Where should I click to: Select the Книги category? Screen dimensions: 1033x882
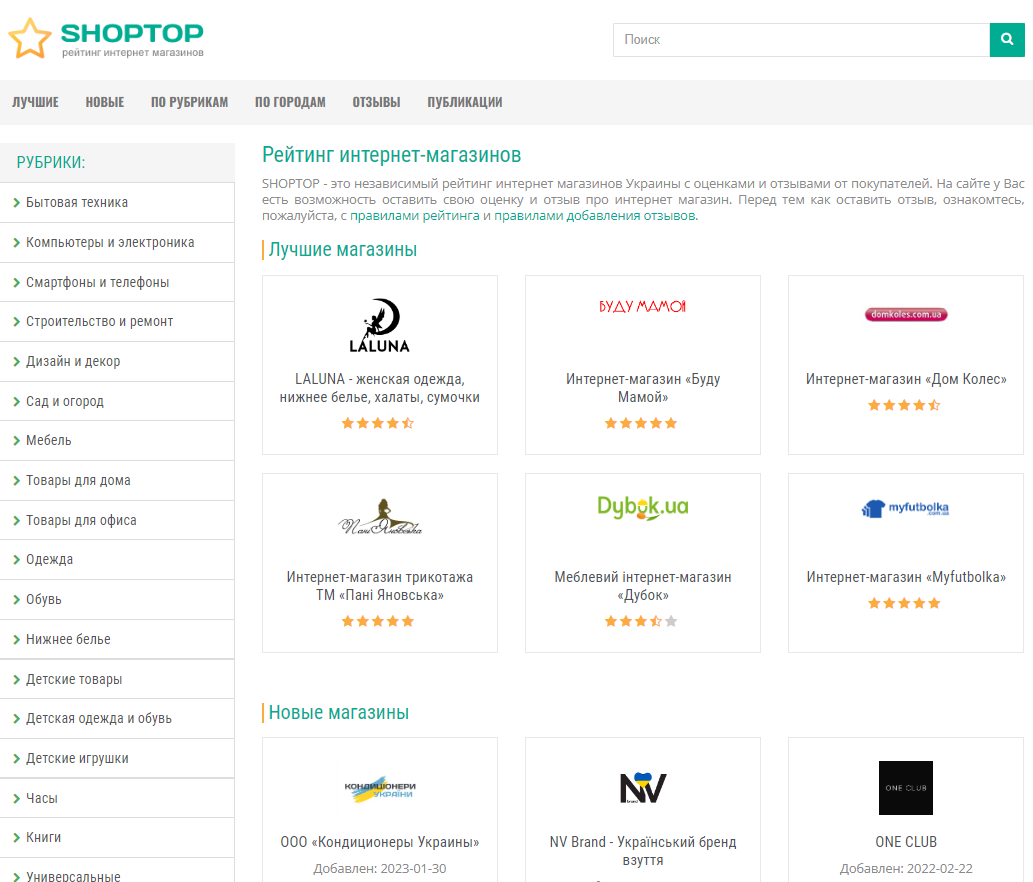[x=117, y=838]
